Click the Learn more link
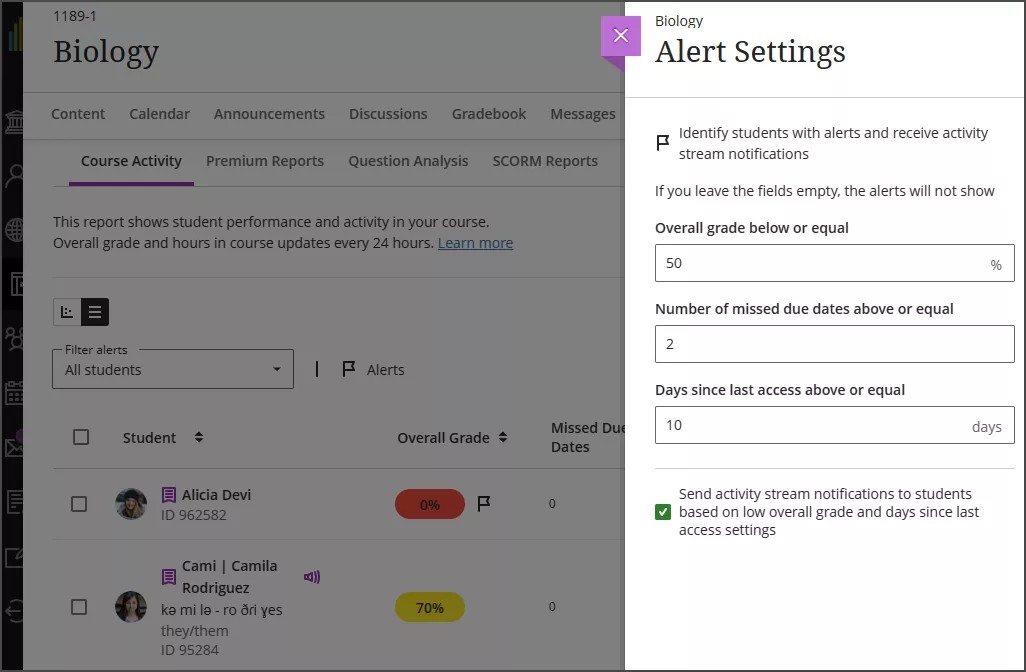Screen dimensions: 1026x672 point(475,243)
